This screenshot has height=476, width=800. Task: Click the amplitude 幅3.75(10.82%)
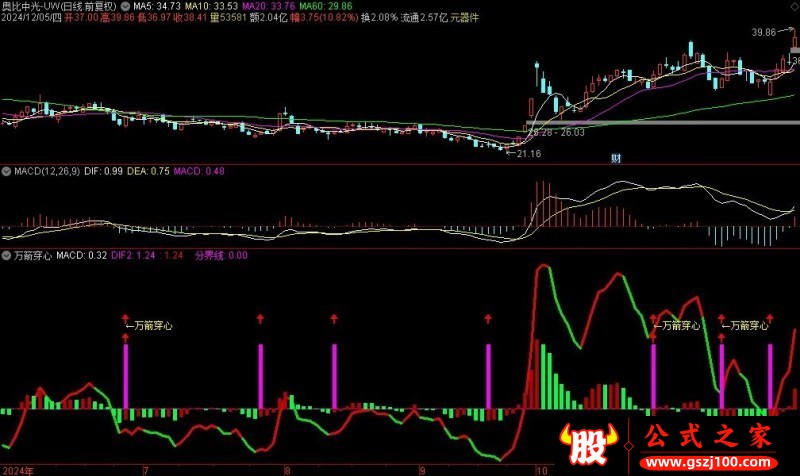click(x=324, y=18)
